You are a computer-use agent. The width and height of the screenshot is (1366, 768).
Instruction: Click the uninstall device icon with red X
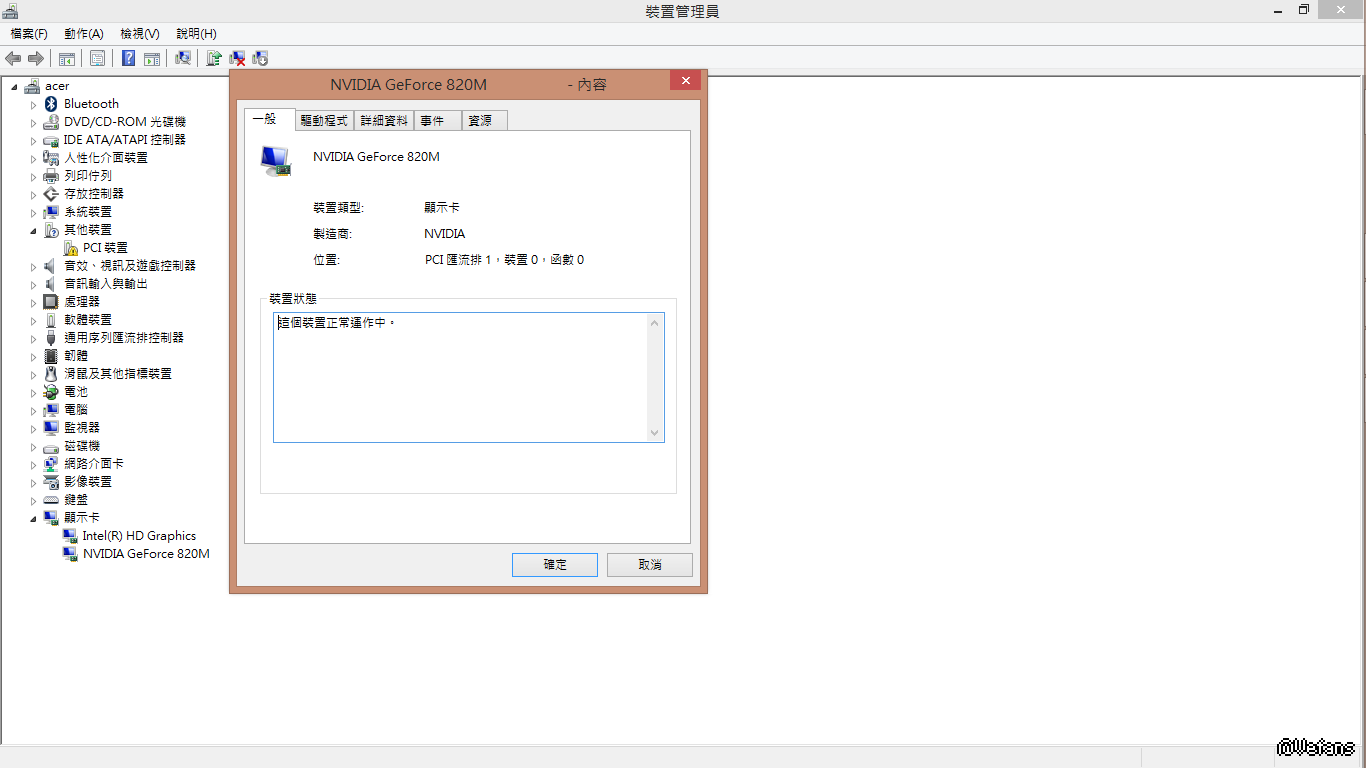point(237,59)
